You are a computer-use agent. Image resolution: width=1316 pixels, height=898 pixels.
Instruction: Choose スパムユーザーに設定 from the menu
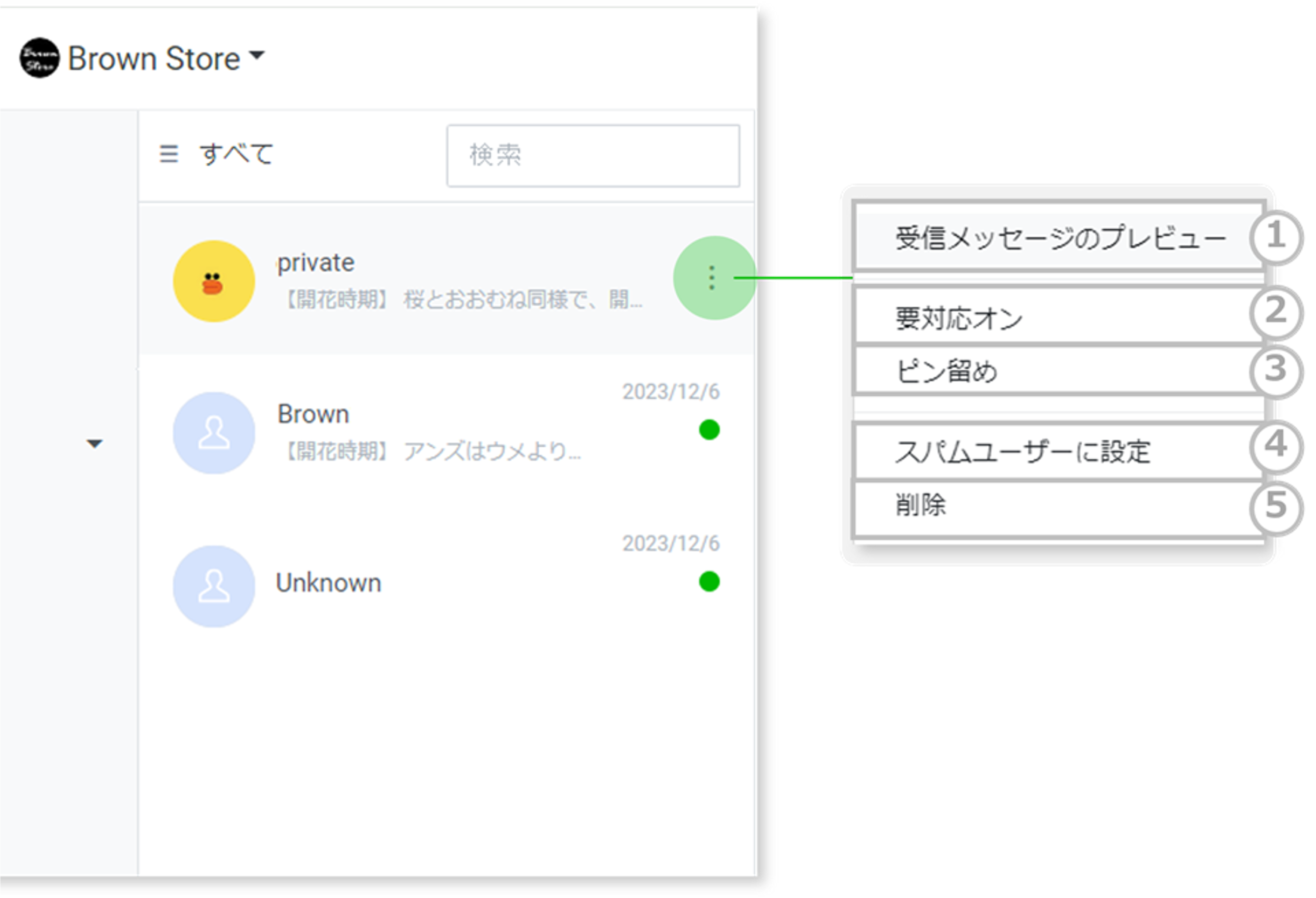tap(1022, 451)
